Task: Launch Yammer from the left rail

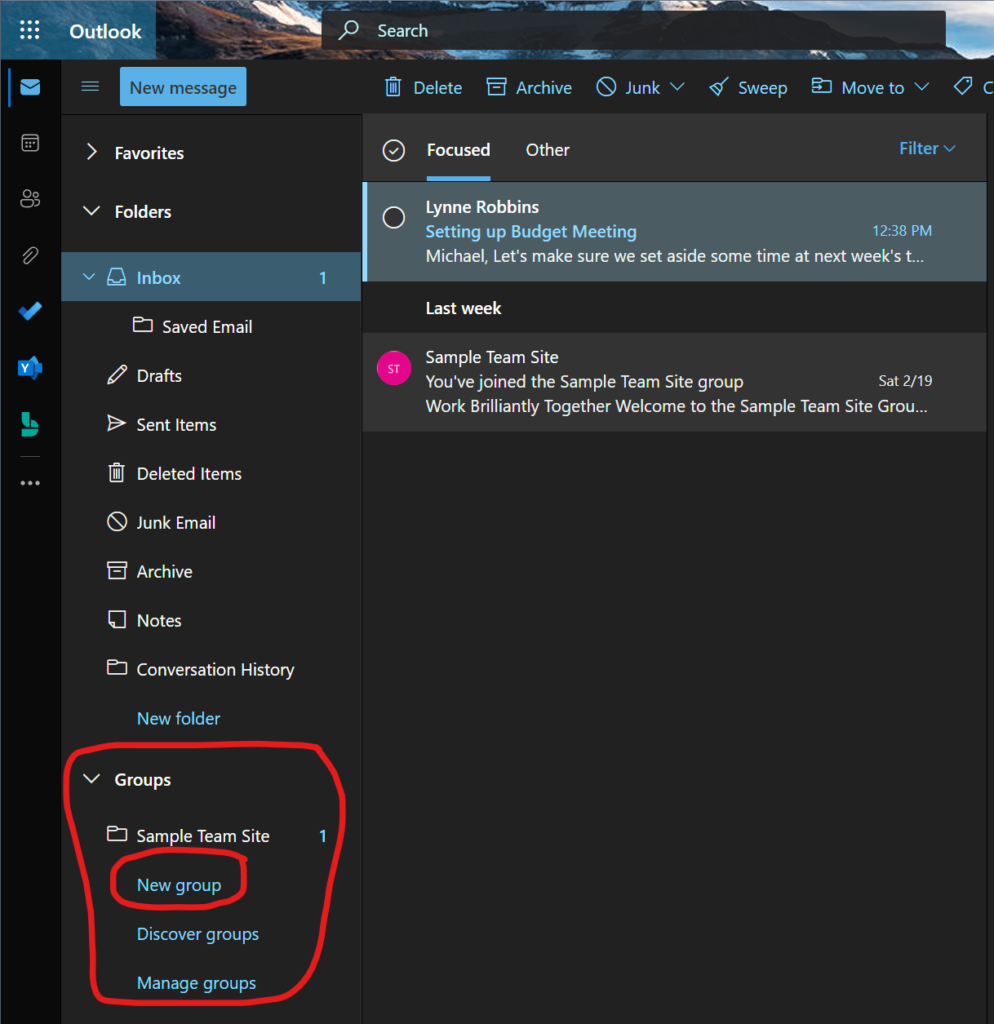Action: click(30, 368)
